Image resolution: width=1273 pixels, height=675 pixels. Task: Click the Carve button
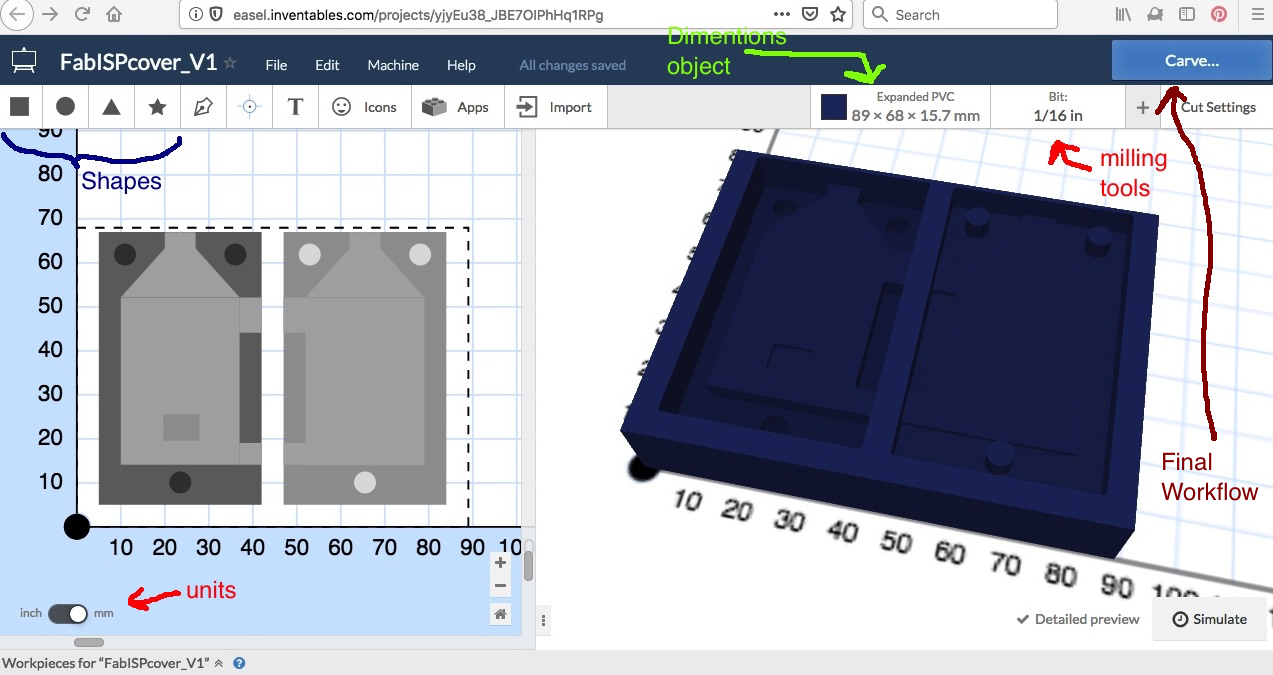point(1191,61)
